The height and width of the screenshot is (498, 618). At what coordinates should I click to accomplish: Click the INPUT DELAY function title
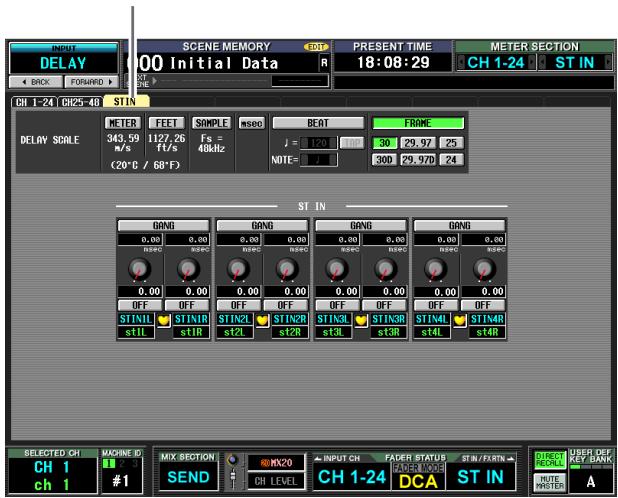[63, 58]
